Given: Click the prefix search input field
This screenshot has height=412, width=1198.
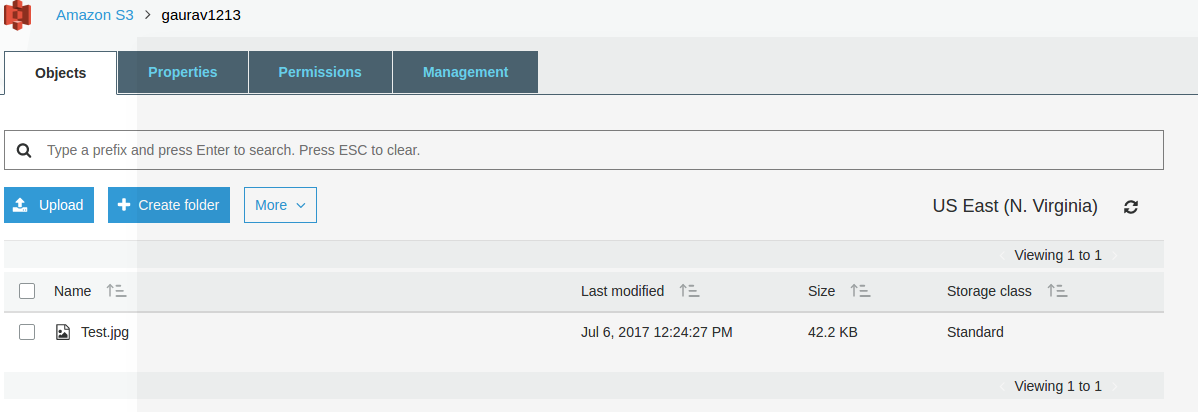Looking at the screenshot, I should pos(584,150).
